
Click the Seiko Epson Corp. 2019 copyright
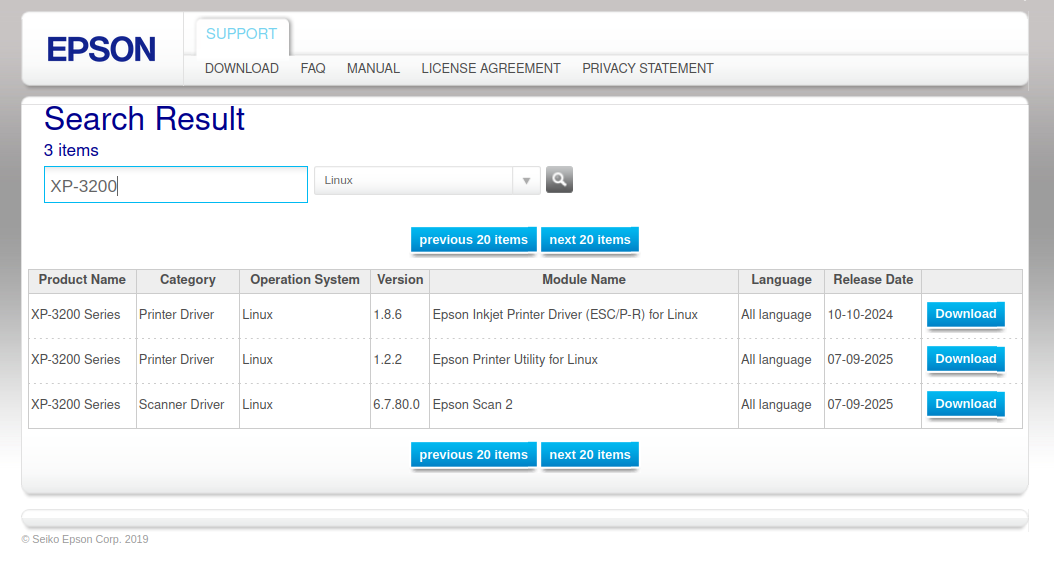(x=85, y=539)
